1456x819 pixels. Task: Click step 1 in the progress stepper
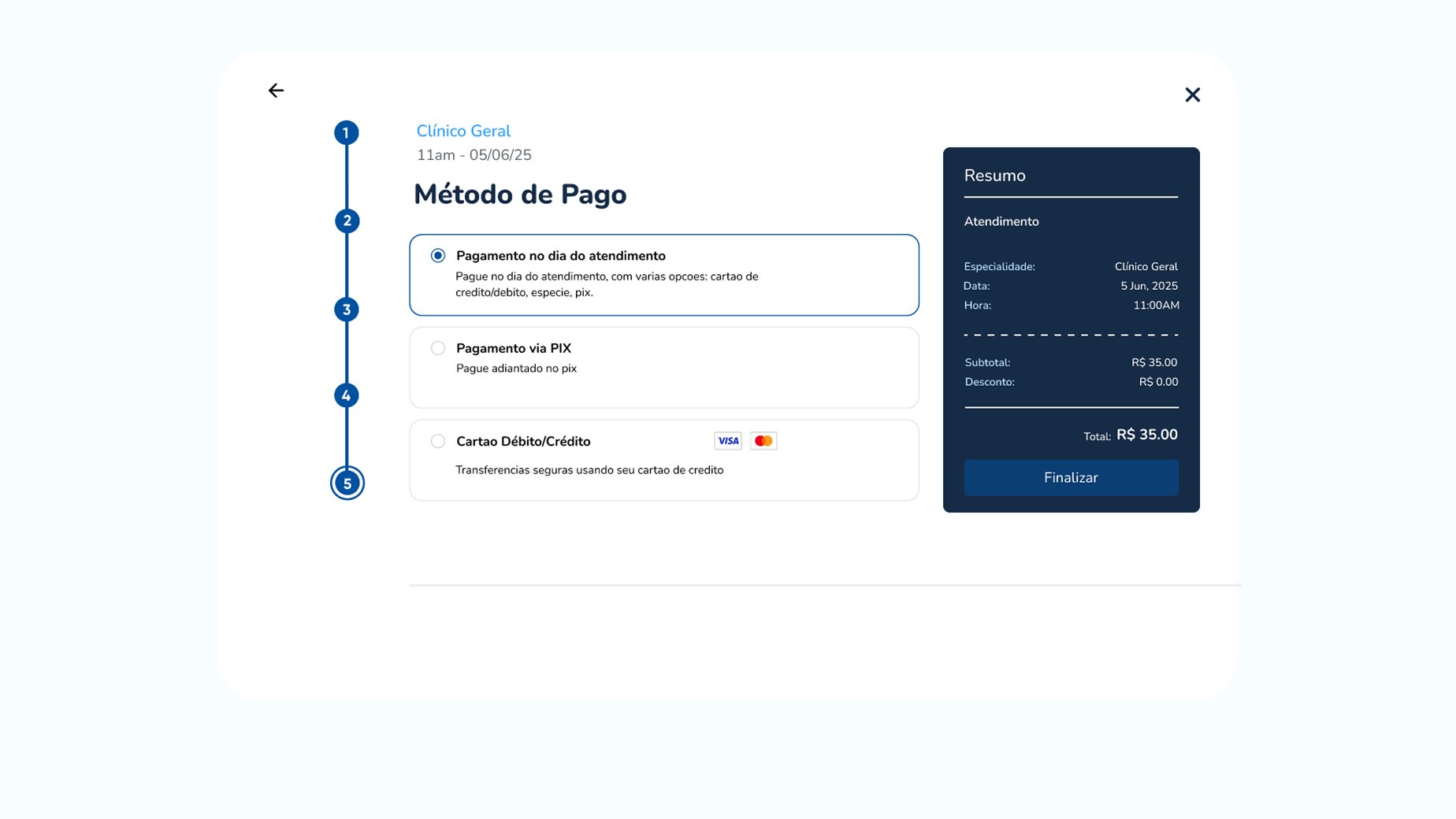[347, 132]
